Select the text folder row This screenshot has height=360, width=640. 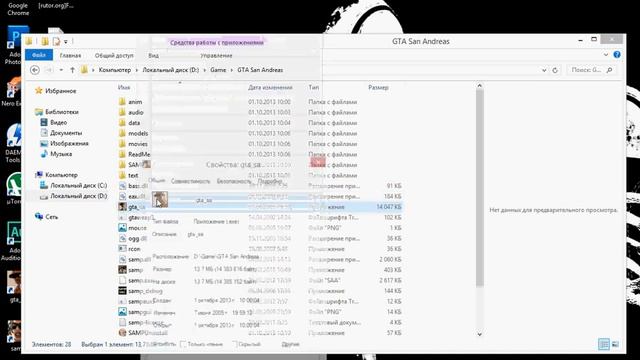click(260, 175)
